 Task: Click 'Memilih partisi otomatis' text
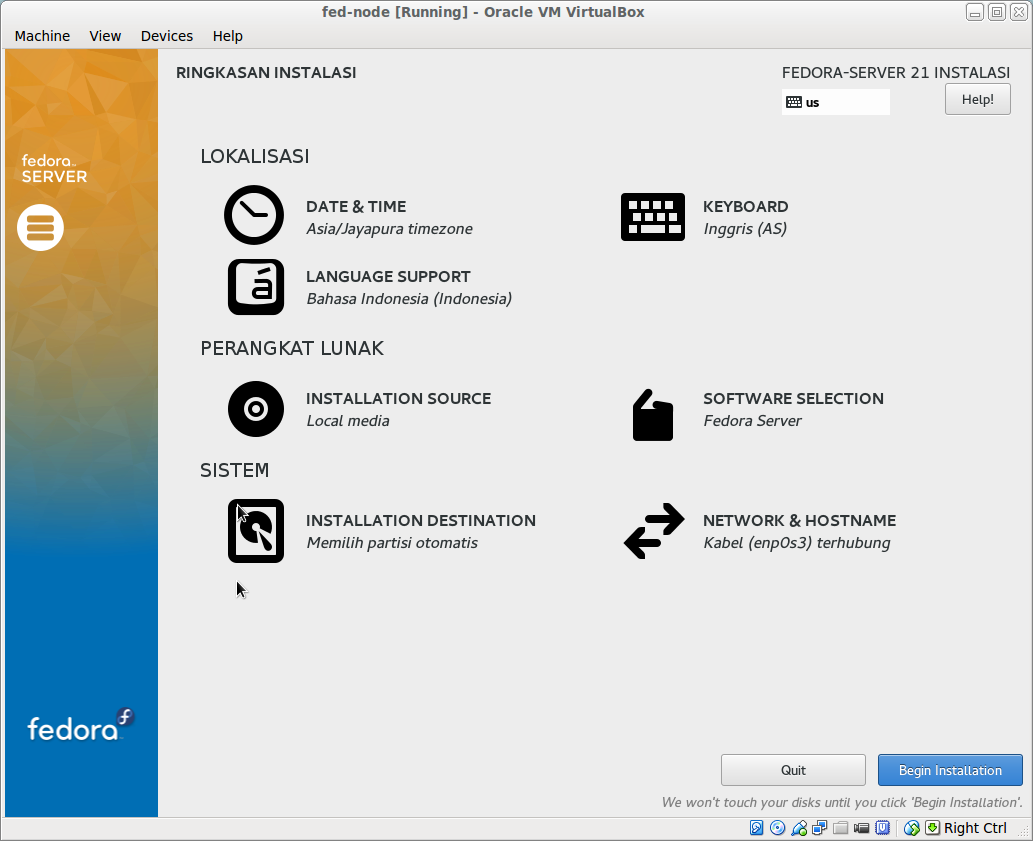(392, 543)
